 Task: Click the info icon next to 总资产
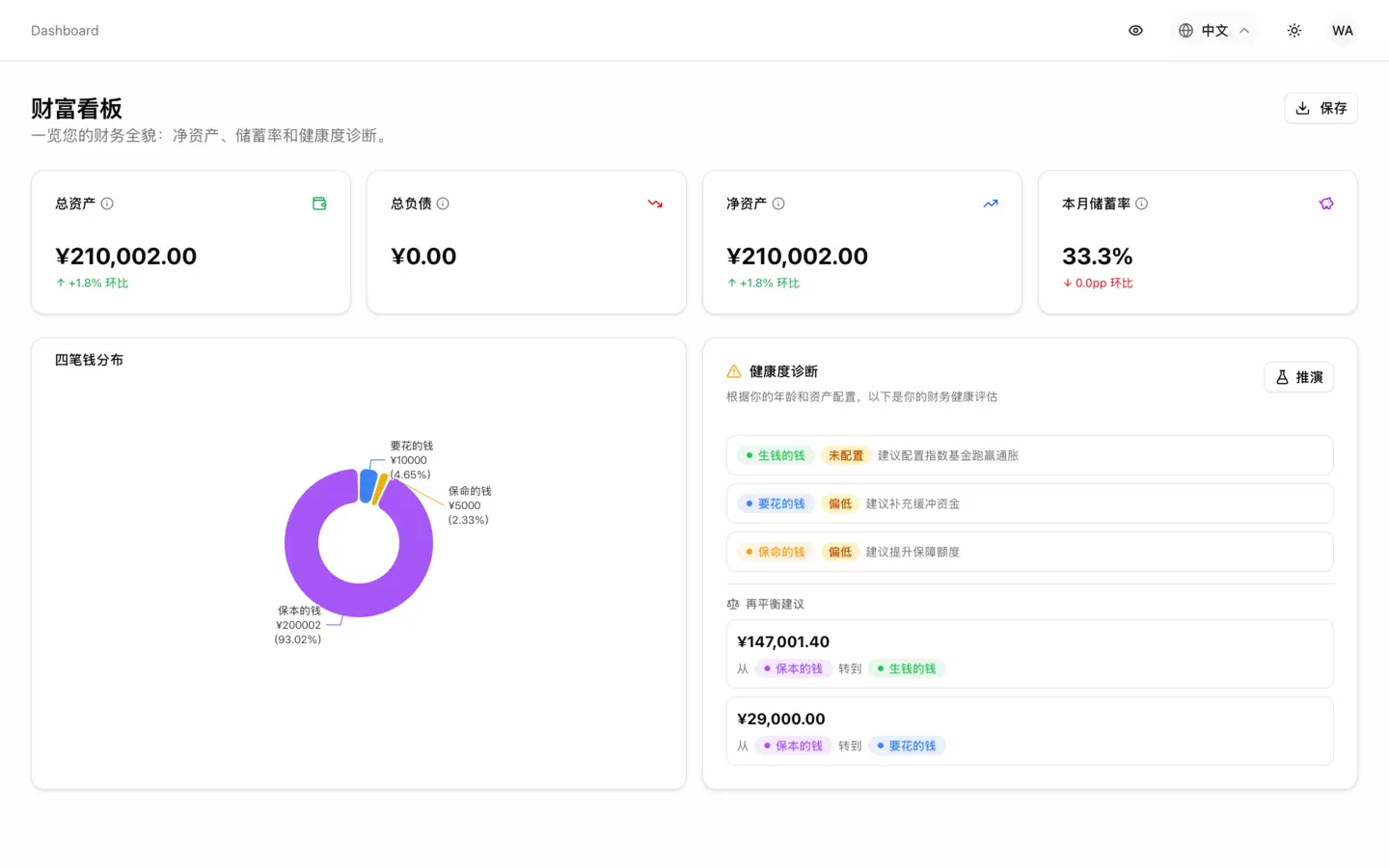tap(107, 203)
